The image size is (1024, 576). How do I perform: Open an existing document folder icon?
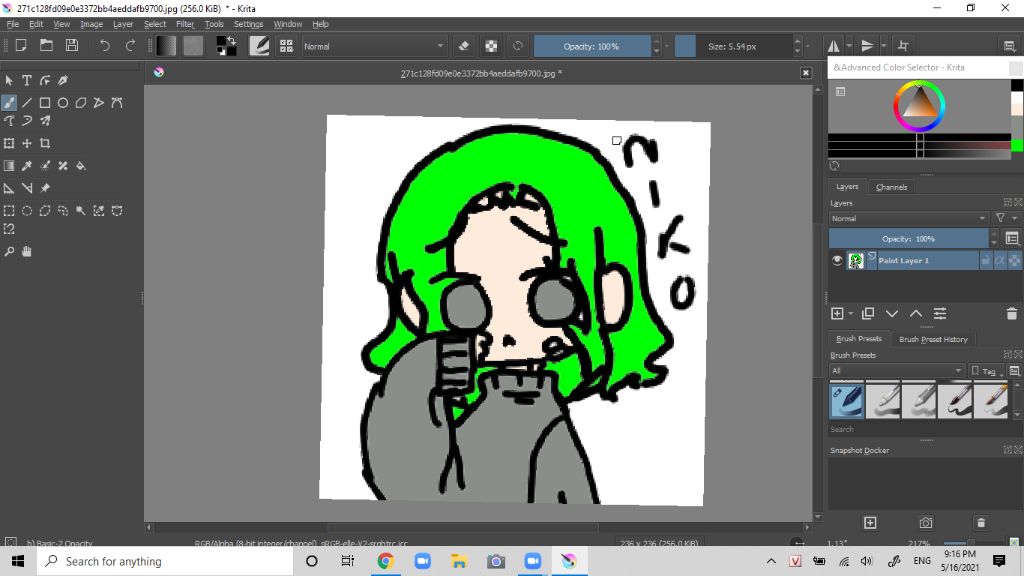tap(46, 46)
